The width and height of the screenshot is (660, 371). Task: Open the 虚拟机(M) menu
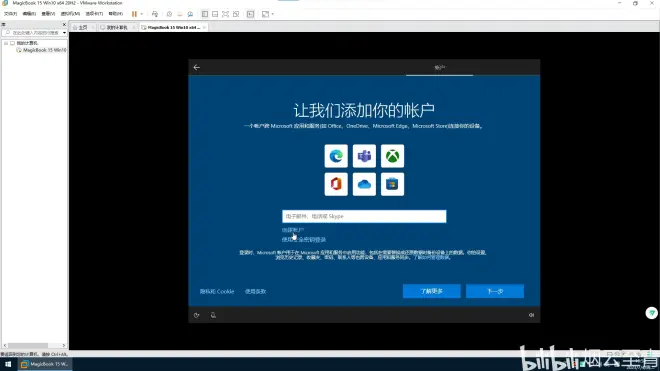pyautogui.click(x=70, y=14)
